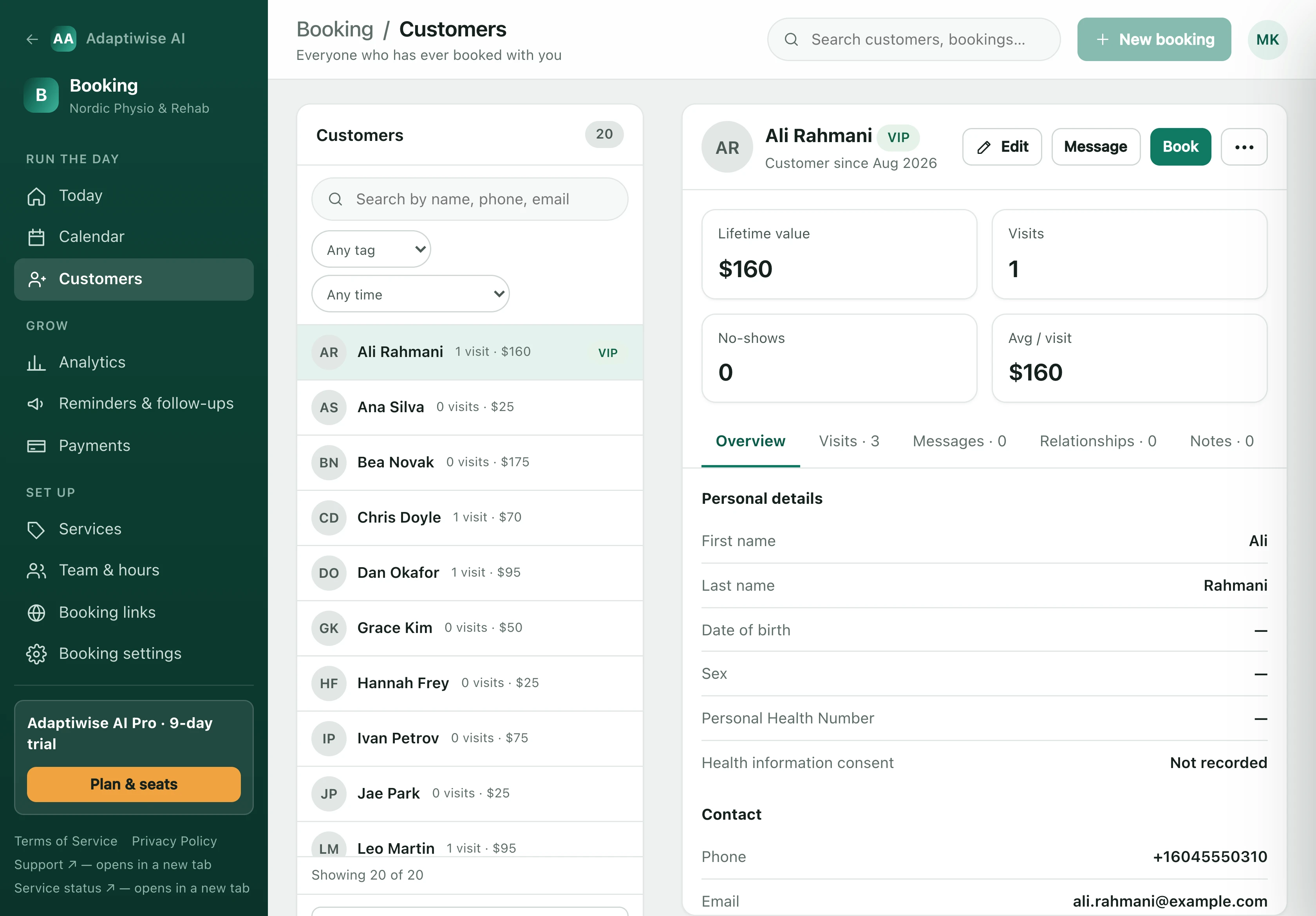Click the Lifetime value $160 card

click(839, 254)
